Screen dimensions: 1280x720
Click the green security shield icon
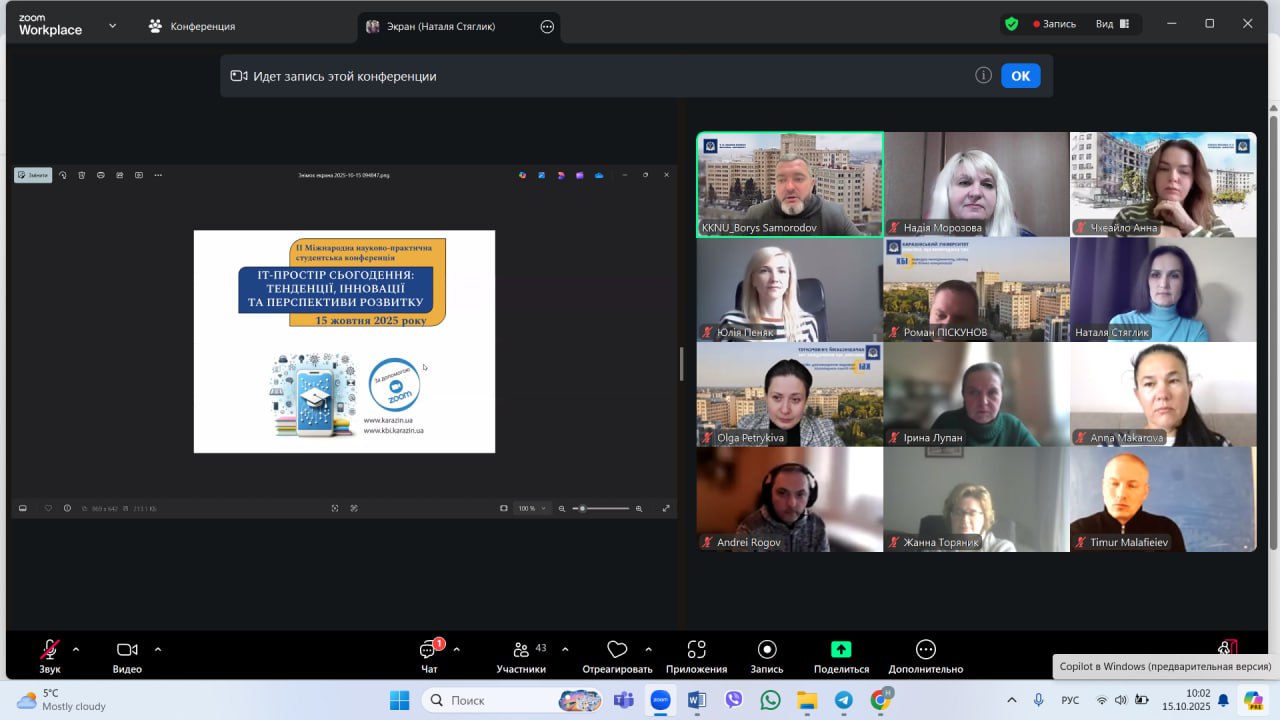click(x=1012, y=24)
